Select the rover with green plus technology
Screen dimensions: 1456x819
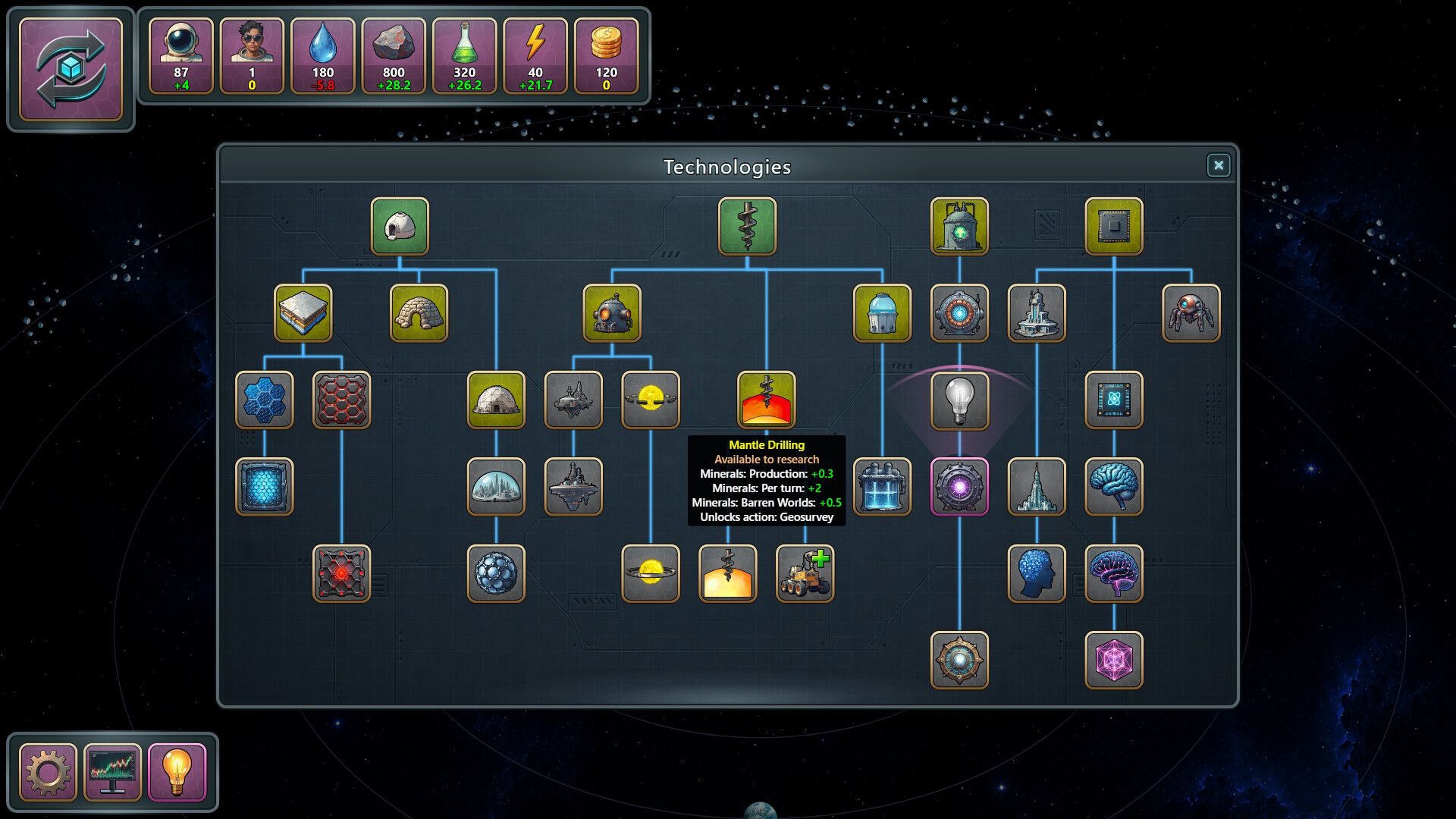805,573
